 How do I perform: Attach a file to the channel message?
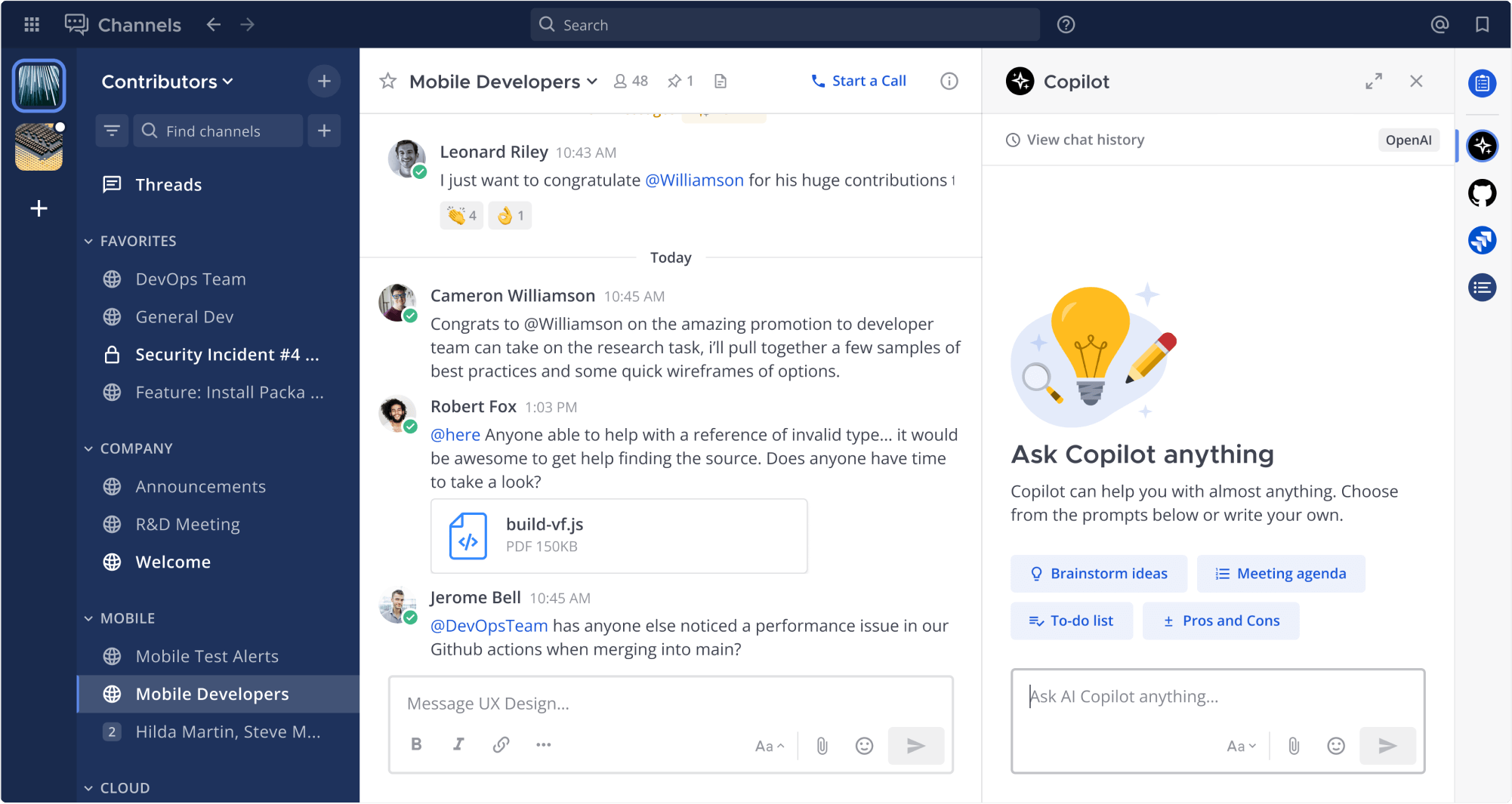pyautogui.click(x=822, y=746)
